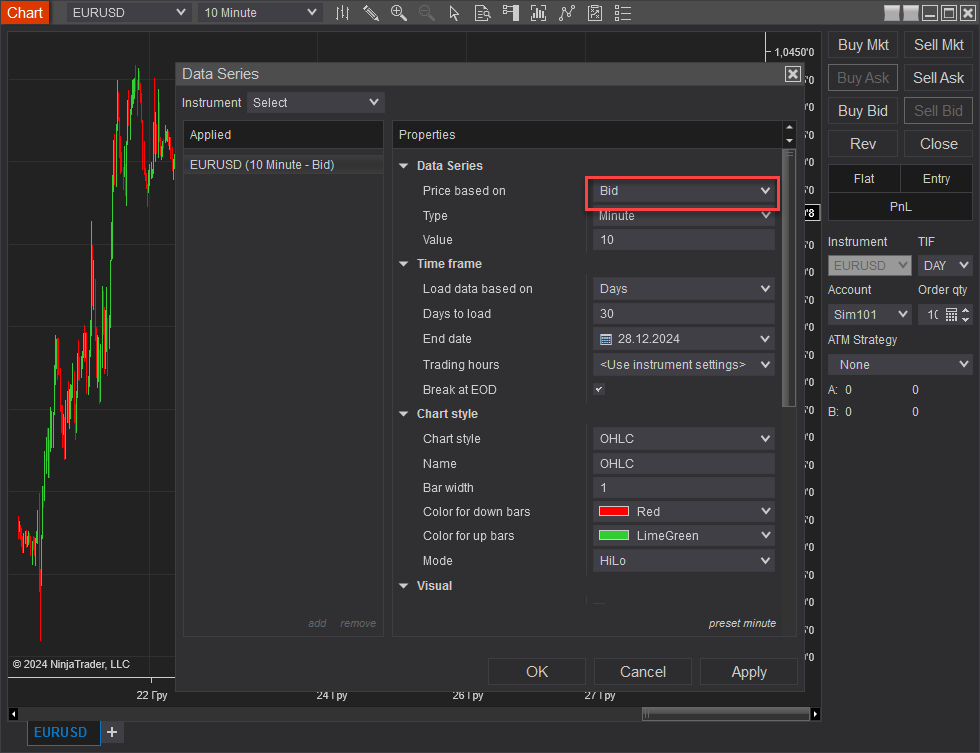Viewport: 980px width, 753px height.
Task: Open the bar type chart style icon
Action: pyautogui.click(x=343, y=13)
